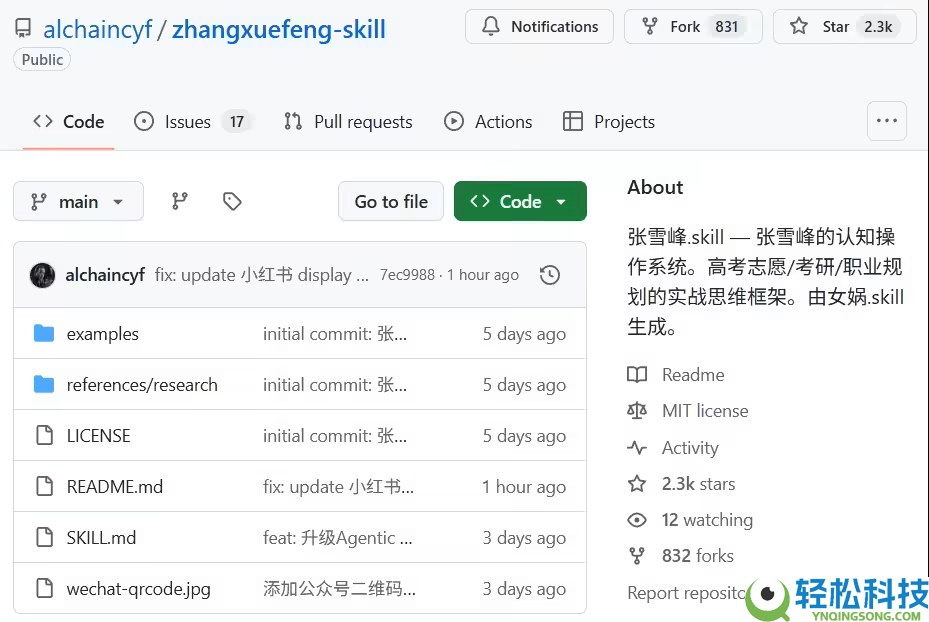Open commit hash 7ec9988
This screenshot has width=929, height=622.
click(x=407, y=275)
